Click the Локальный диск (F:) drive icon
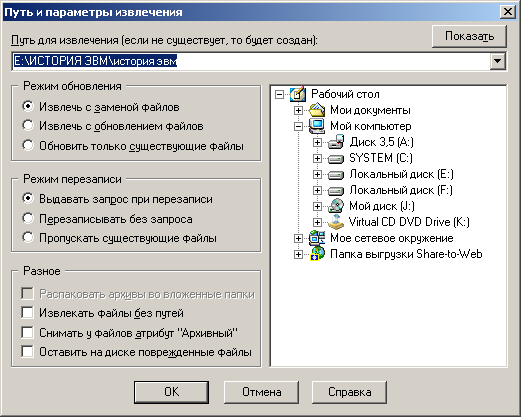 tap(336, 191)
